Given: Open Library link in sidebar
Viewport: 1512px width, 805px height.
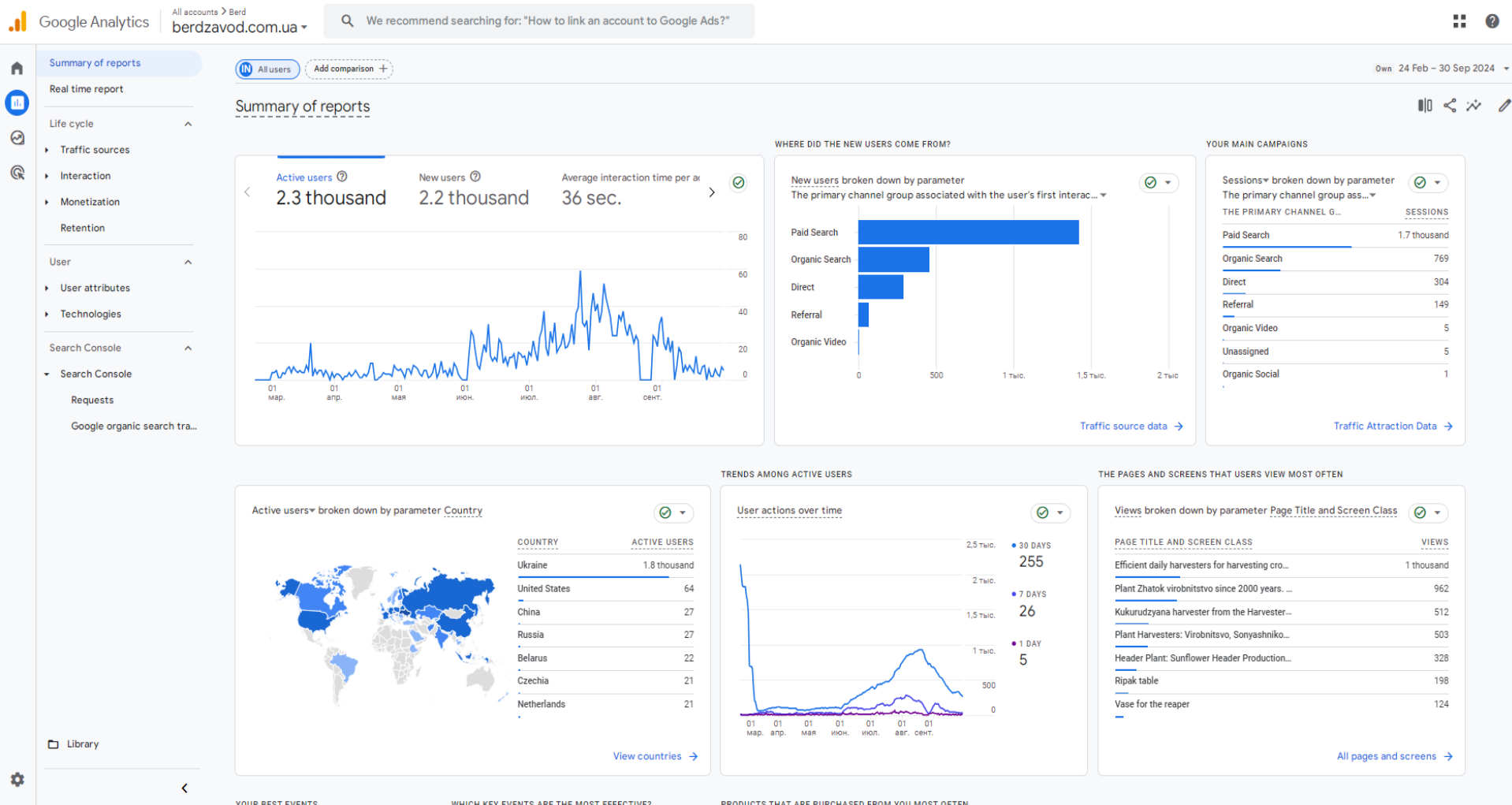Looking at the screenshot, I should (x=82, y=744).
